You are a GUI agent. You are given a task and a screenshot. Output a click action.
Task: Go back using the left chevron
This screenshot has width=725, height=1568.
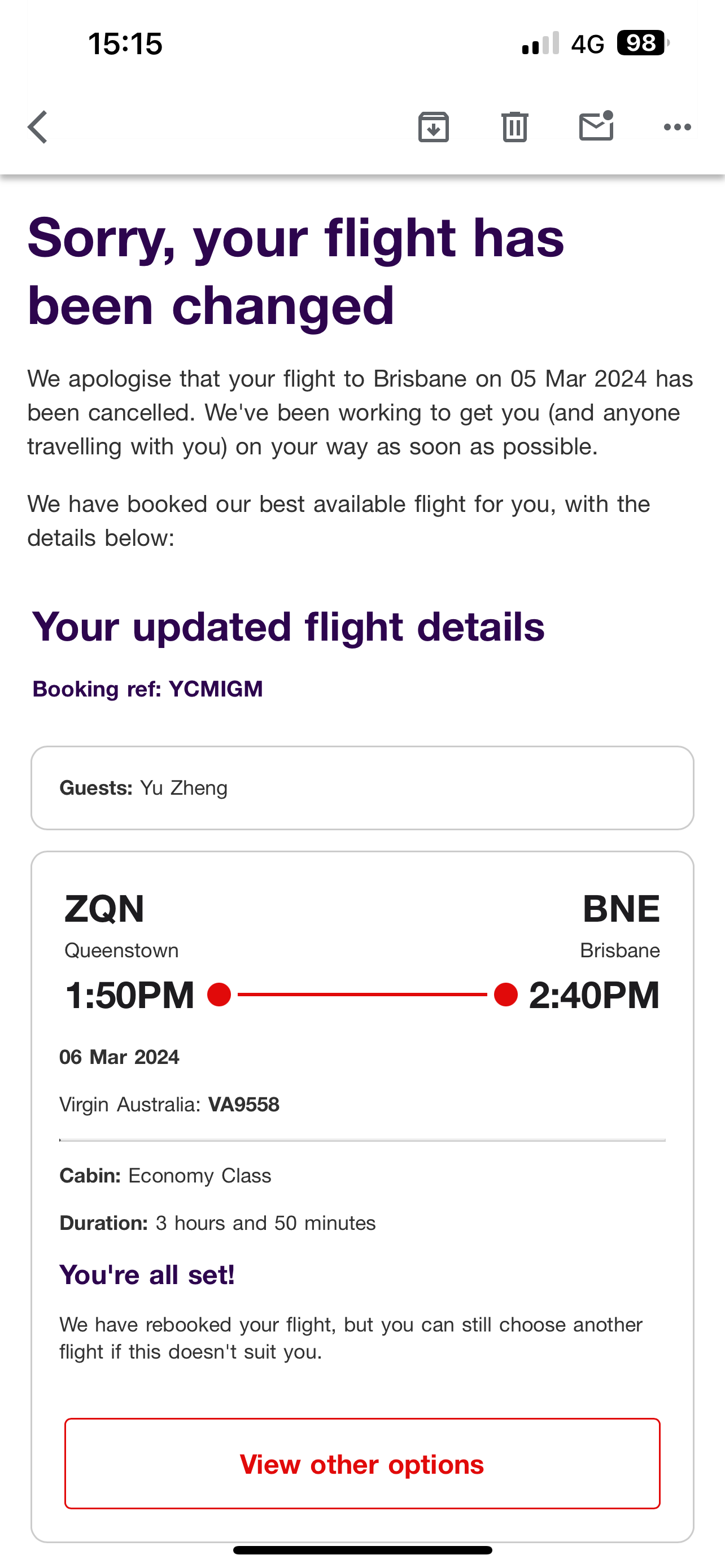click(x=38, y=127)
